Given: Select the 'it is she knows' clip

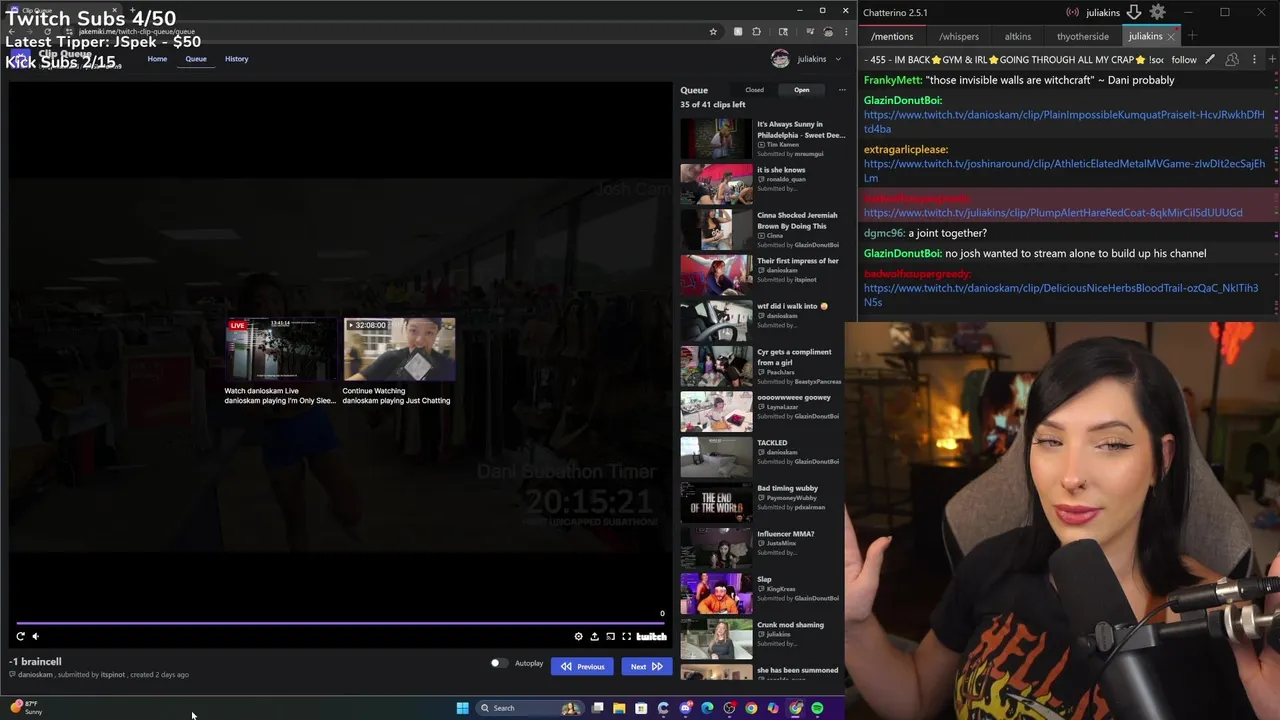Looking at the screenshot, I should tap(763, 184).
